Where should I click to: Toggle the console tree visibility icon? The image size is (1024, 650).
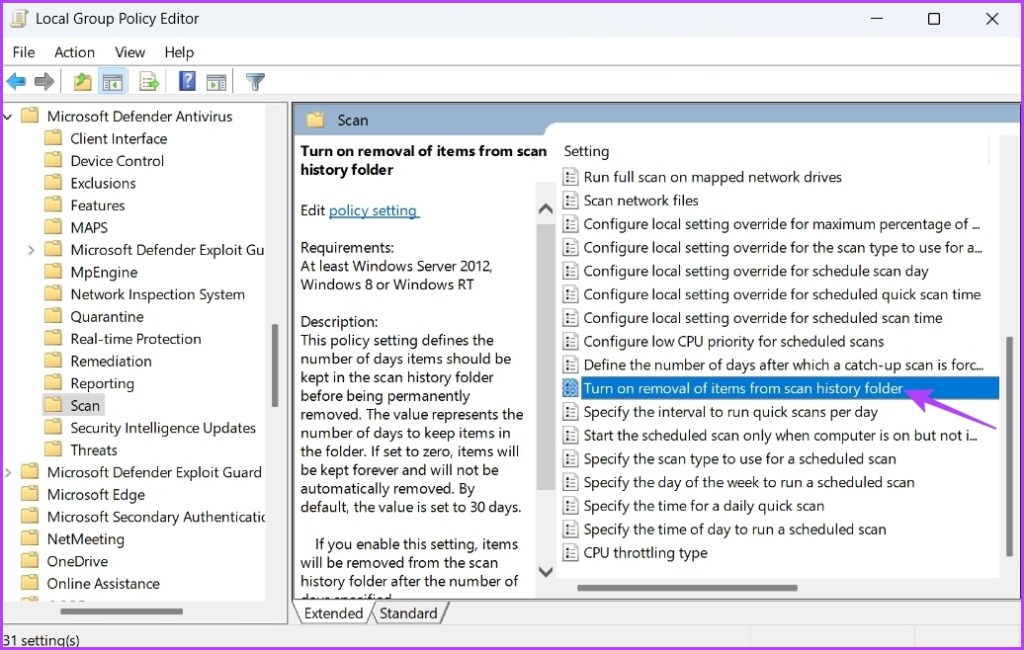click(113, 81)
